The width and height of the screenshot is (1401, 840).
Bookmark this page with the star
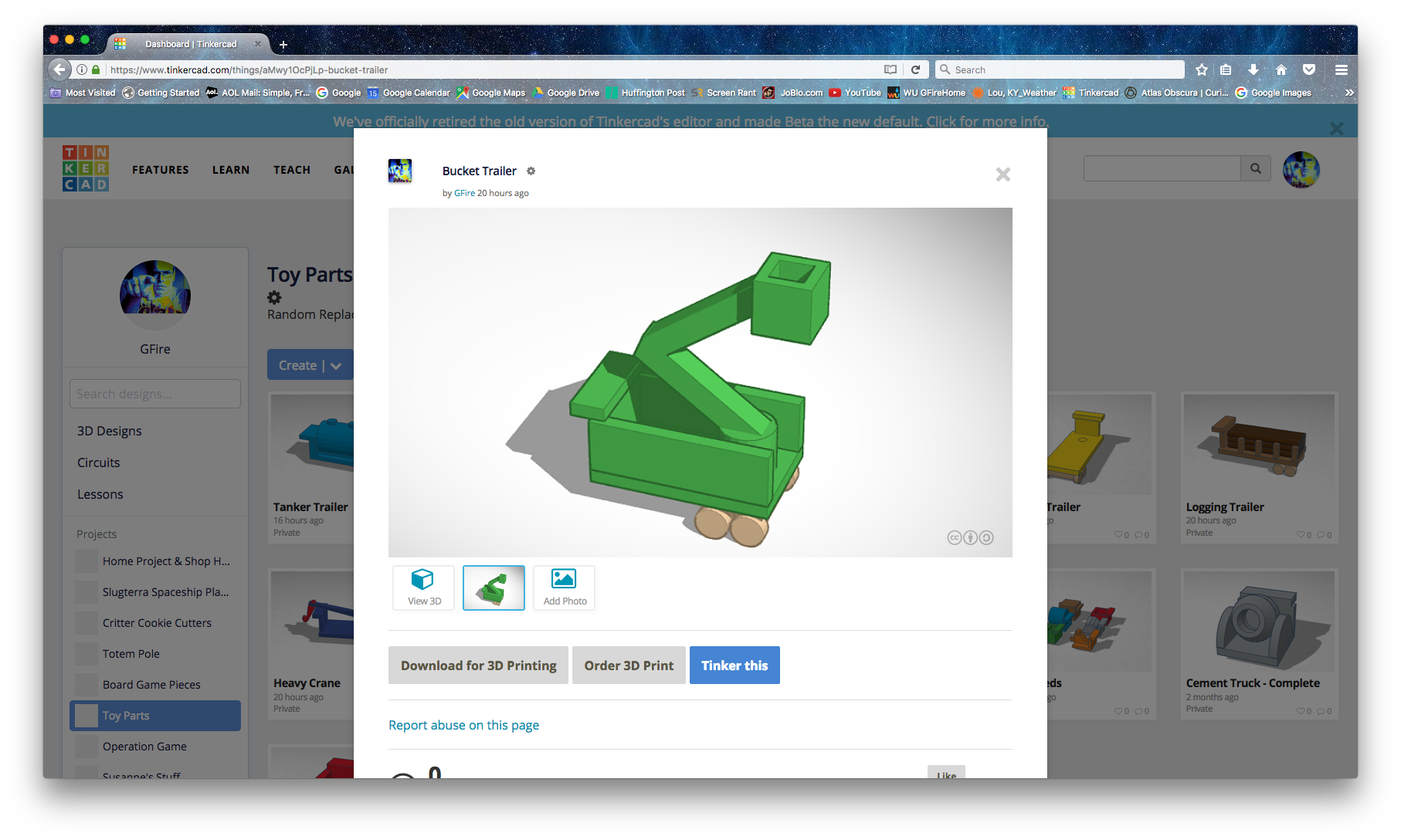pos(1202,69)
